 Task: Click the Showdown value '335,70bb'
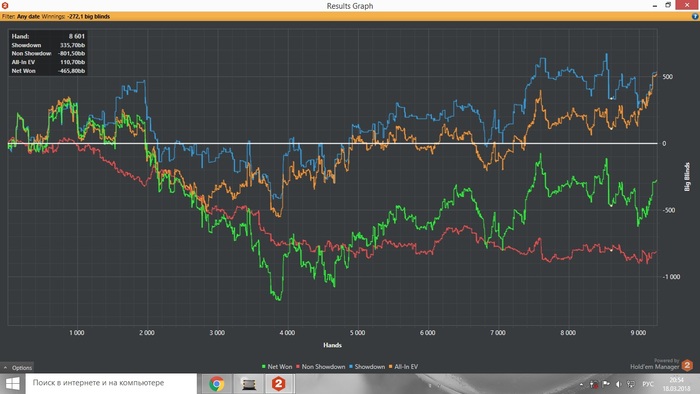72,45
